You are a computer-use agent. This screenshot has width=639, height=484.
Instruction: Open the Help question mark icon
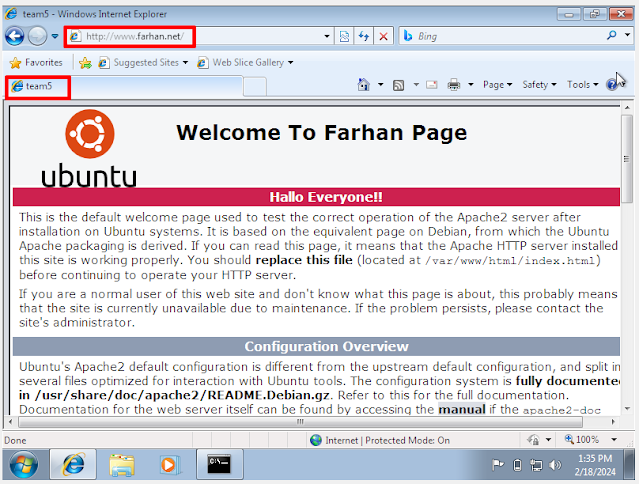pyautogui.click(x=612, y=85)
